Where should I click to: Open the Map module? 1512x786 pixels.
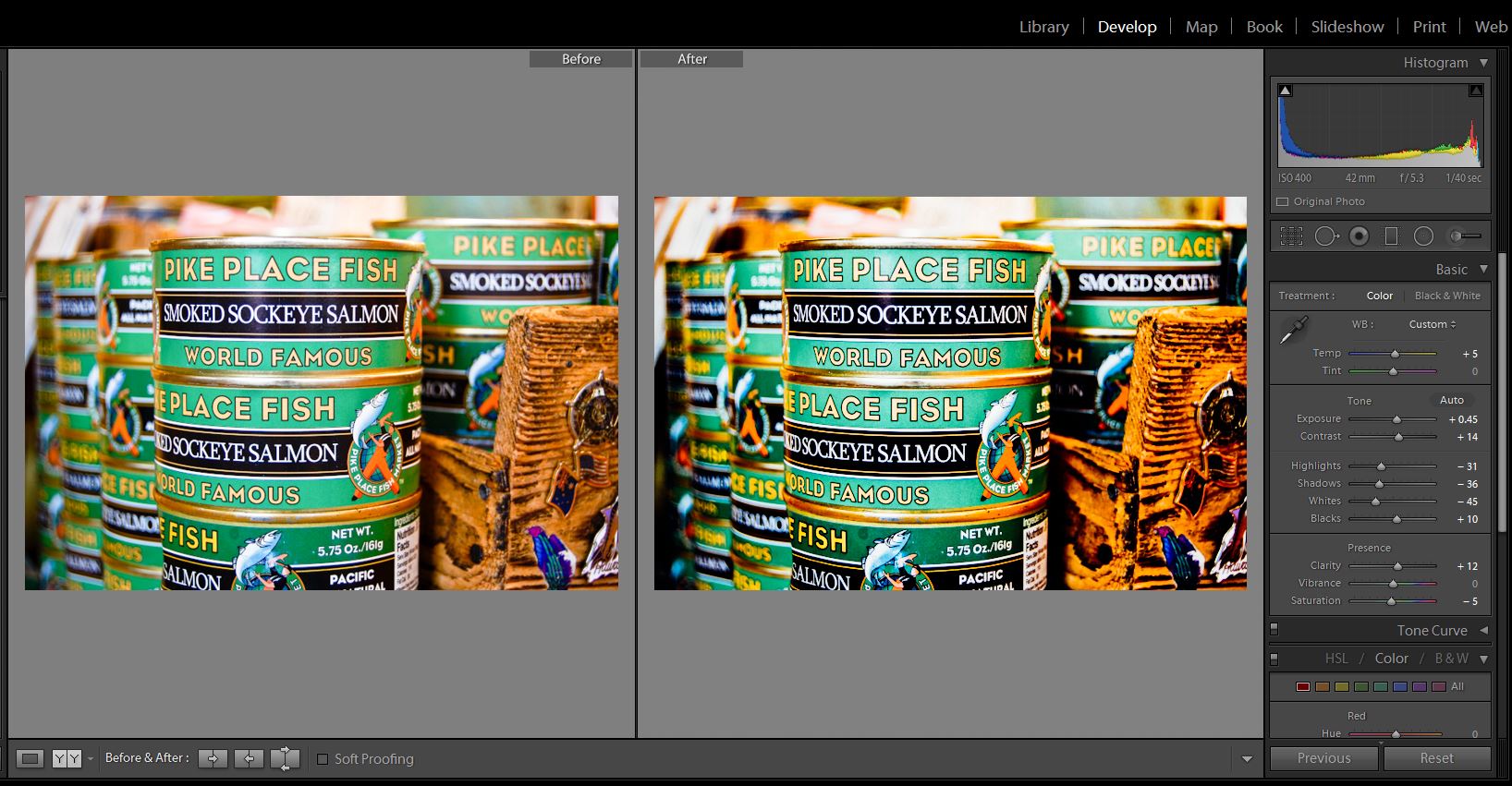pos(1201,27)
